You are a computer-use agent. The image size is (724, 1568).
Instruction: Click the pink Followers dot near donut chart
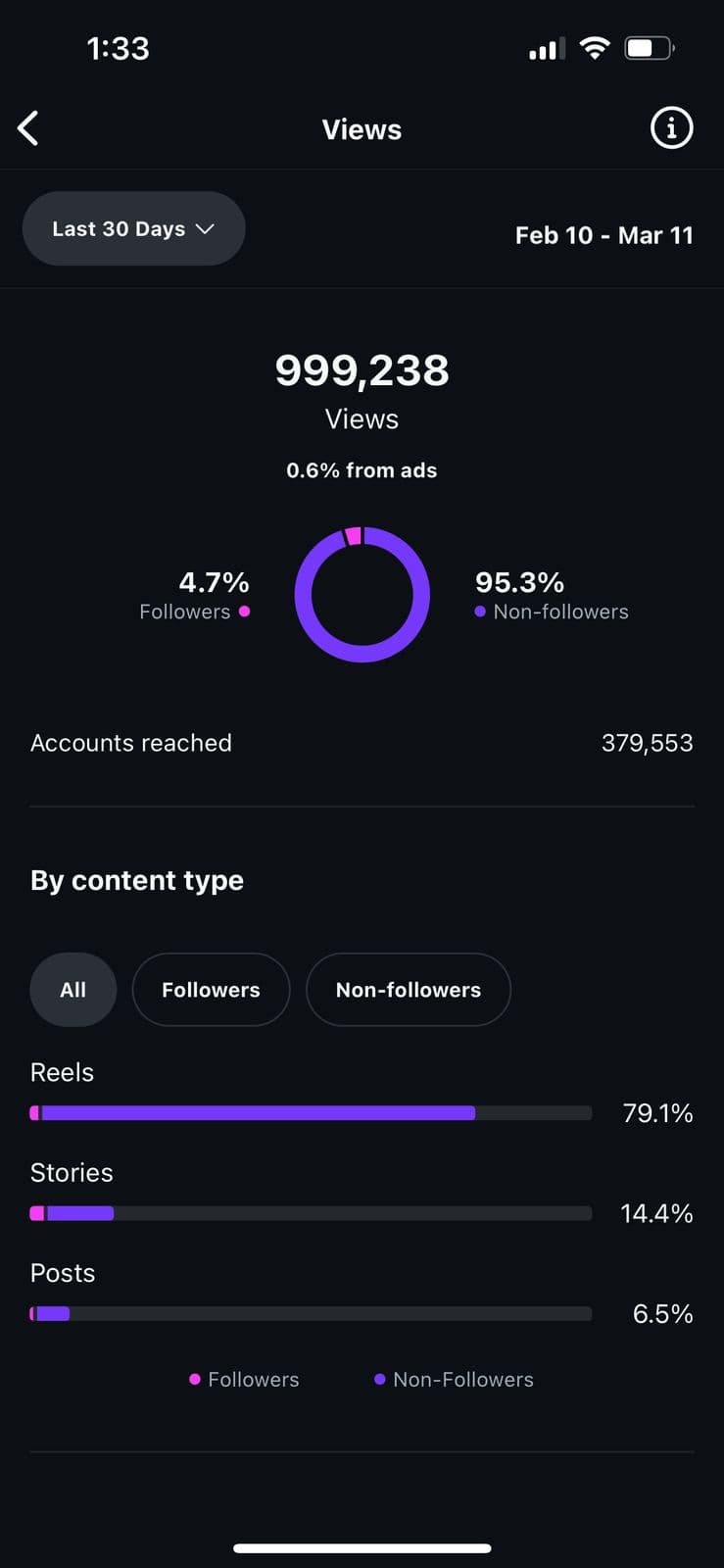244,612
